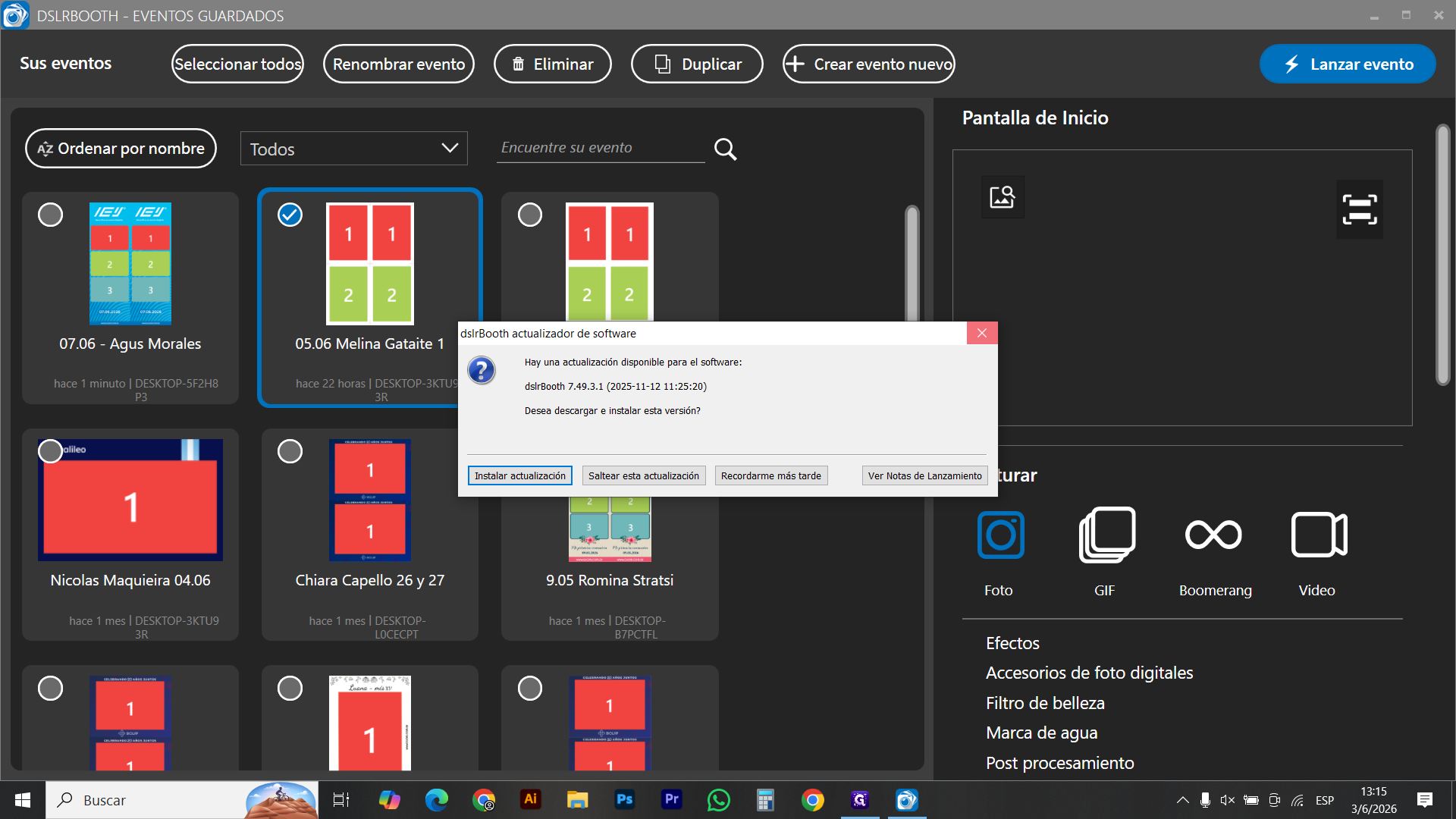Click Instalar actualización button
1456x819 pixels.
point(520,475)
